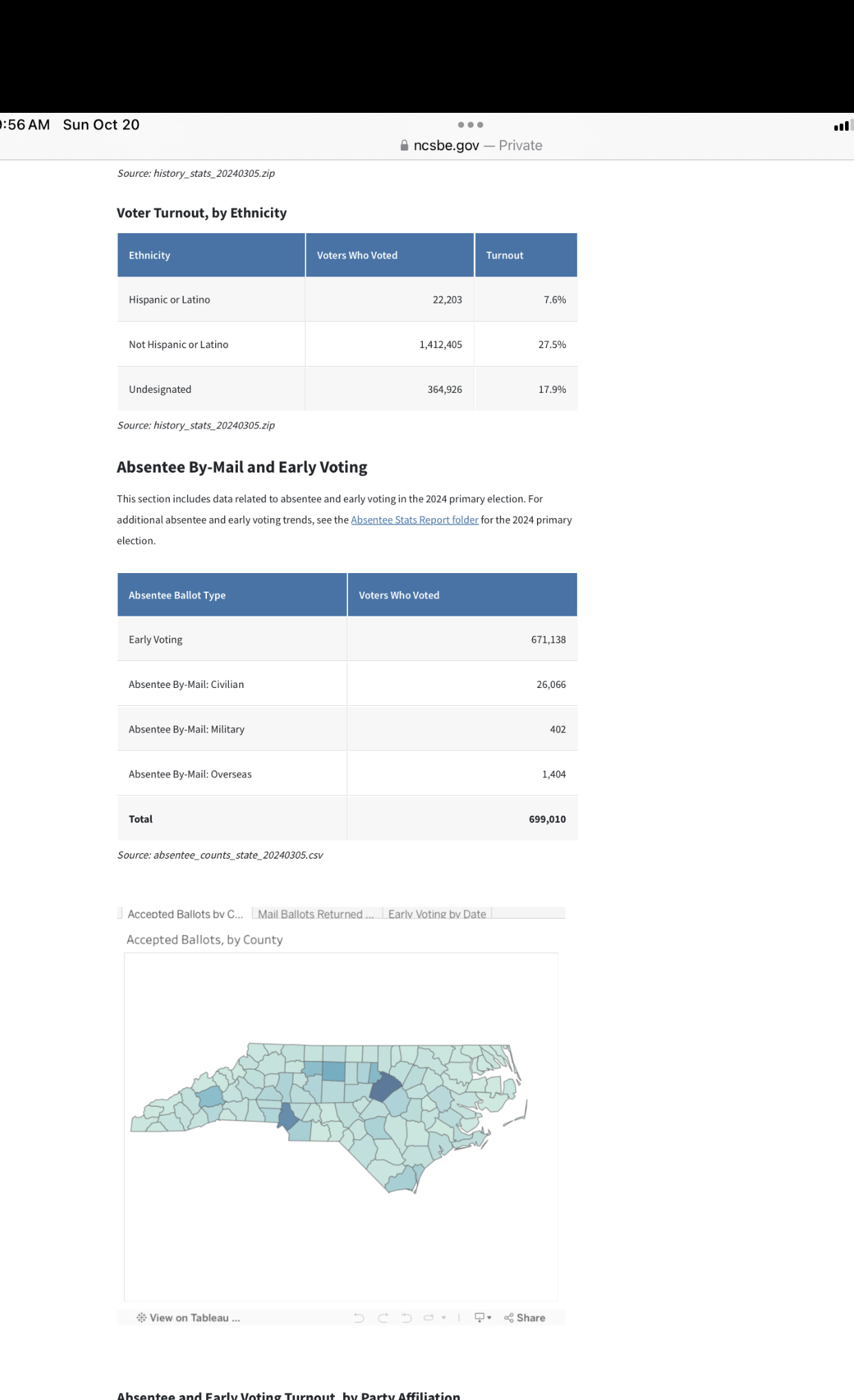Click the Tableau revert icon
The width and height of the screenshot is (854, 1400).
pos(406,1317)
